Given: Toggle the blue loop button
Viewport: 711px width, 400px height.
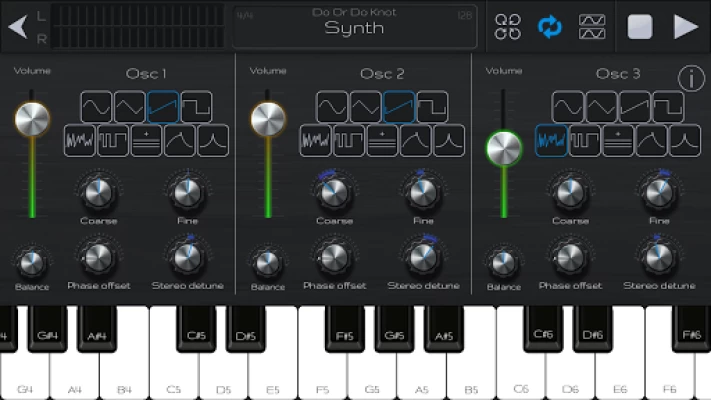Looking at the screenshot, I should tap(550, 27).
